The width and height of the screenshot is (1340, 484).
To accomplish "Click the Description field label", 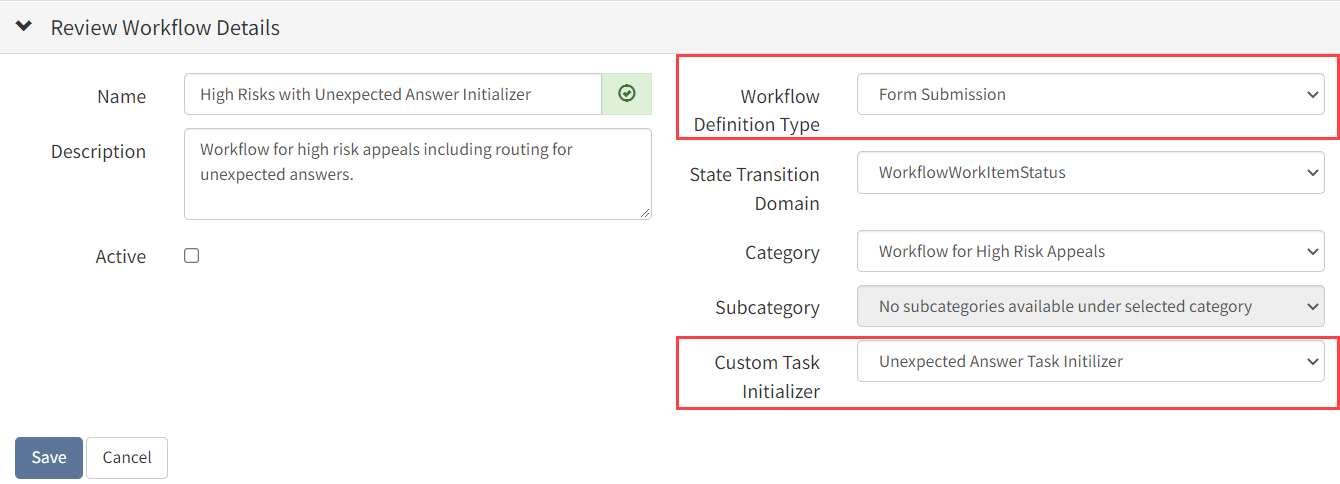I will coord(98,152).
